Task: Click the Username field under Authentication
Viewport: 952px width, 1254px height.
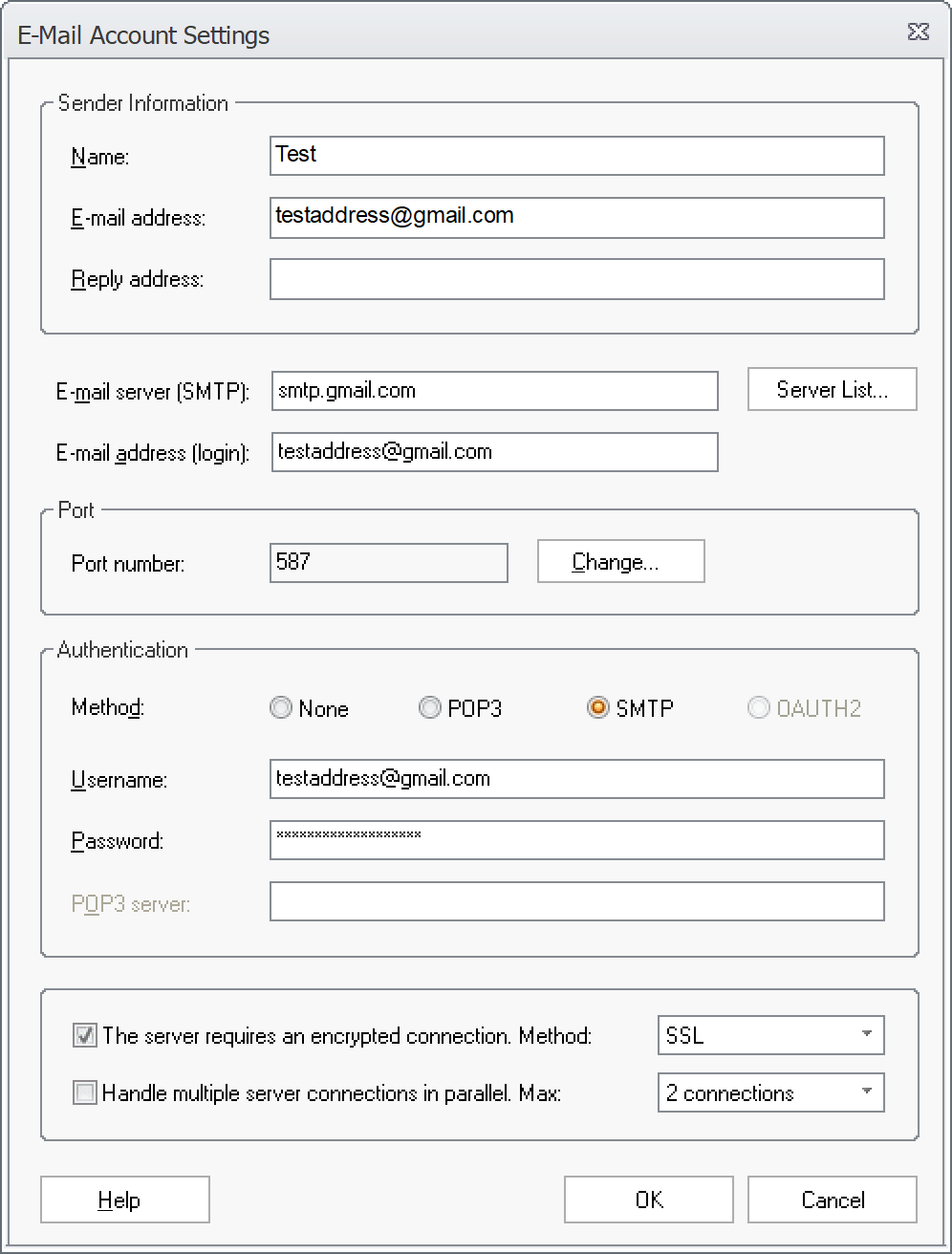Action: pos(575,779)
